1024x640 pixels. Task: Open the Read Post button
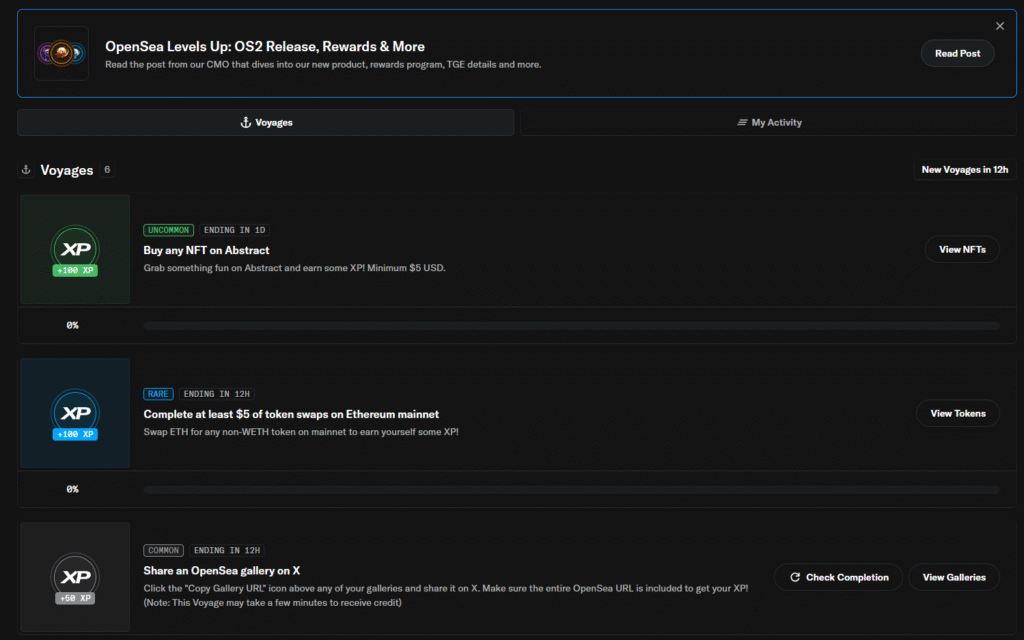point(957,53)
